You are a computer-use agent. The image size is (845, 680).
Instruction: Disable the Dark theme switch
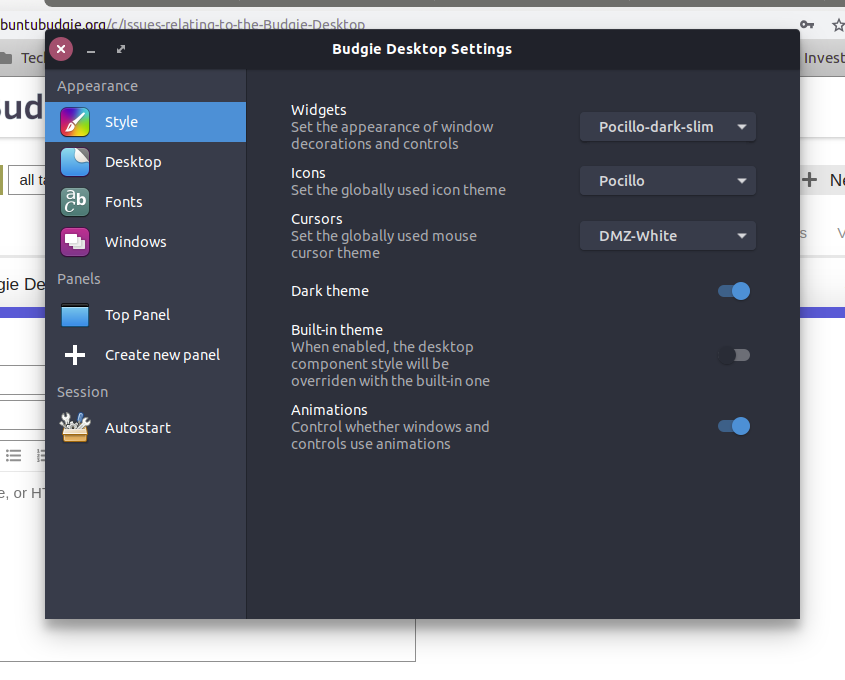click(734, 291)
